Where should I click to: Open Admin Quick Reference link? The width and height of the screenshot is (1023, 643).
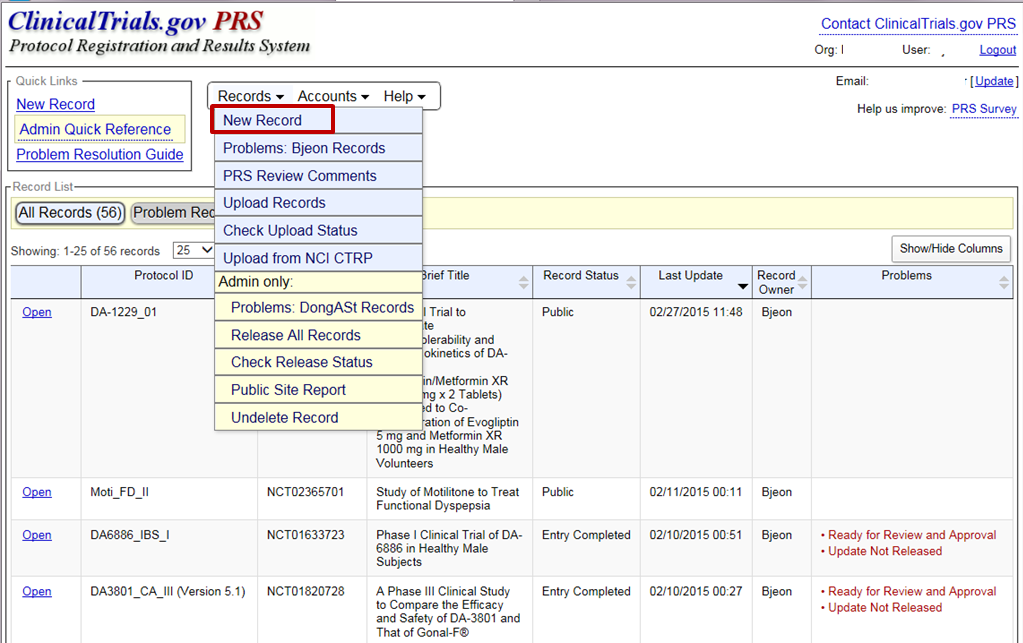click(95, 129)
